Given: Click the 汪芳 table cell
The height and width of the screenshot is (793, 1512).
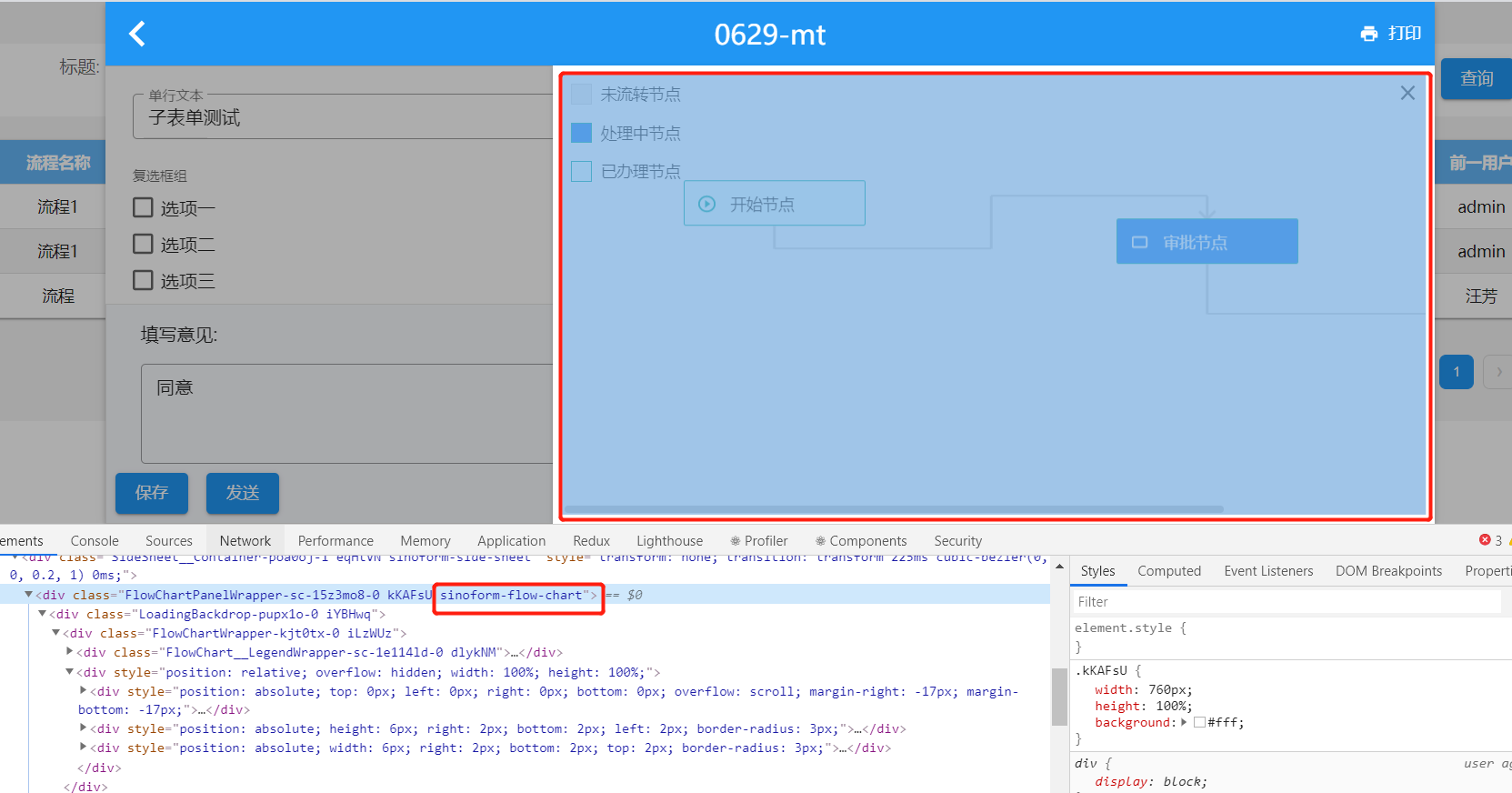Looking at the screenshot, I should (1480, 296).
